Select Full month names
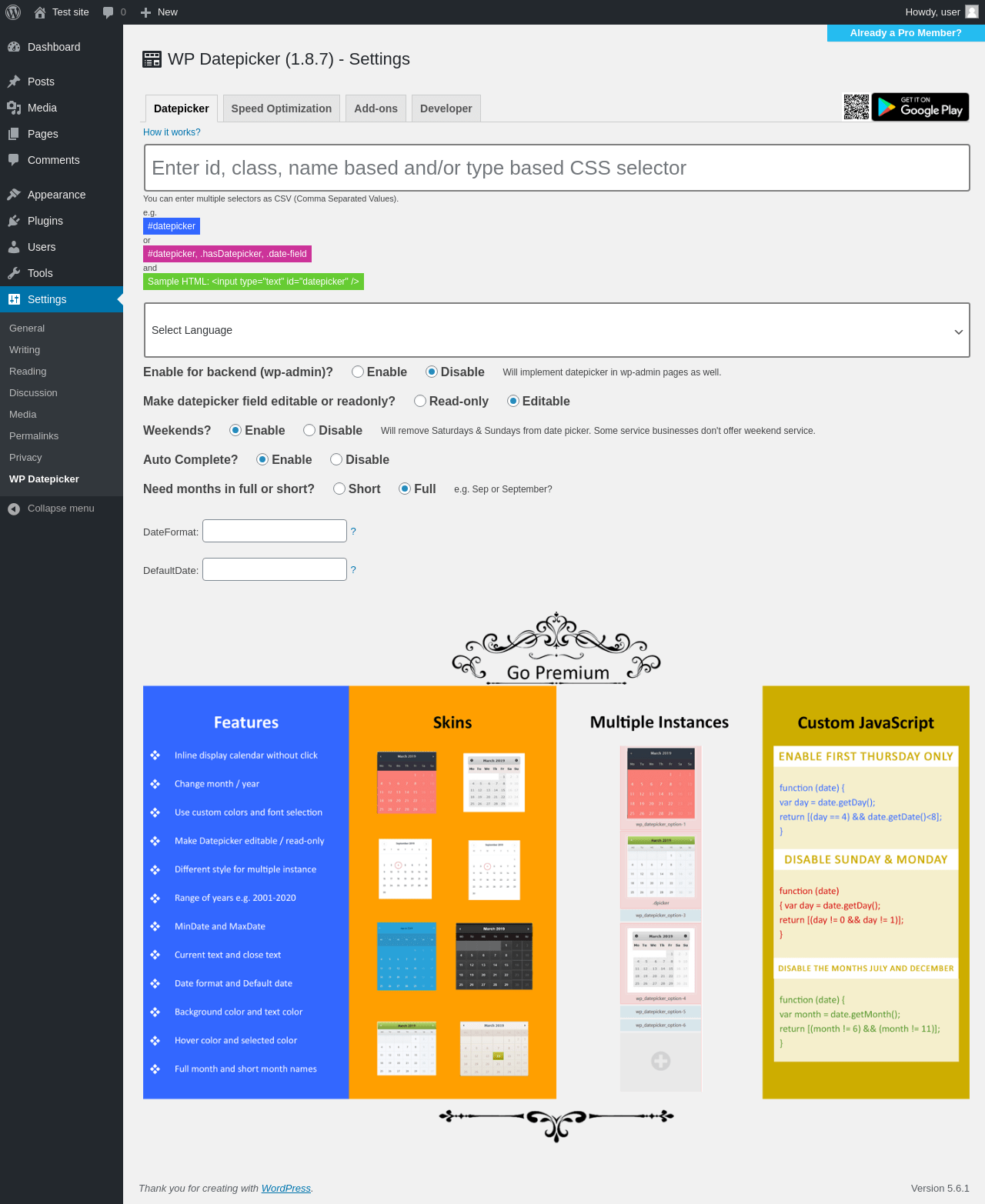 tap(405, 489)
